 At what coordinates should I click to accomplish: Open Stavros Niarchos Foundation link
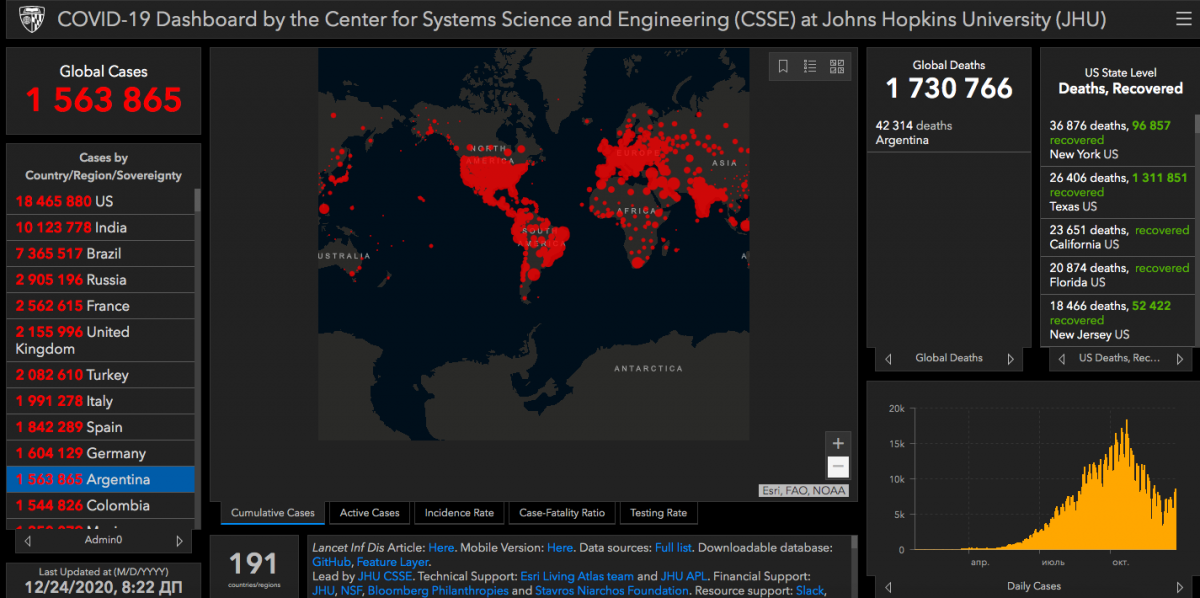[612, 590]
